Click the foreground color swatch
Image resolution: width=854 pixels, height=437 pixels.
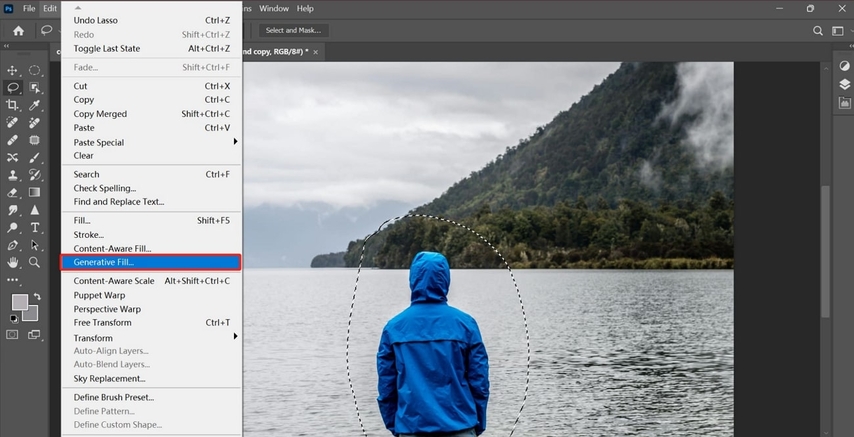click(19, 302)
